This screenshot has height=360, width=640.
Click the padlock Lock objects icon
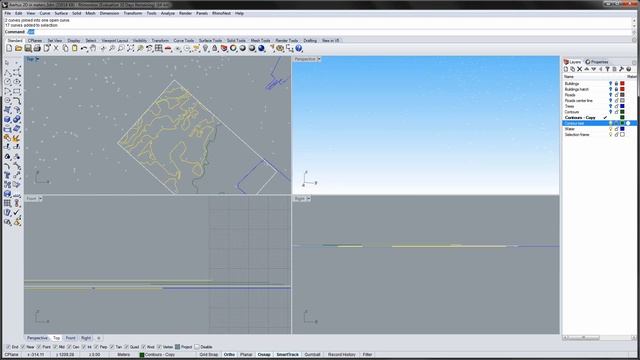(215, 48)
